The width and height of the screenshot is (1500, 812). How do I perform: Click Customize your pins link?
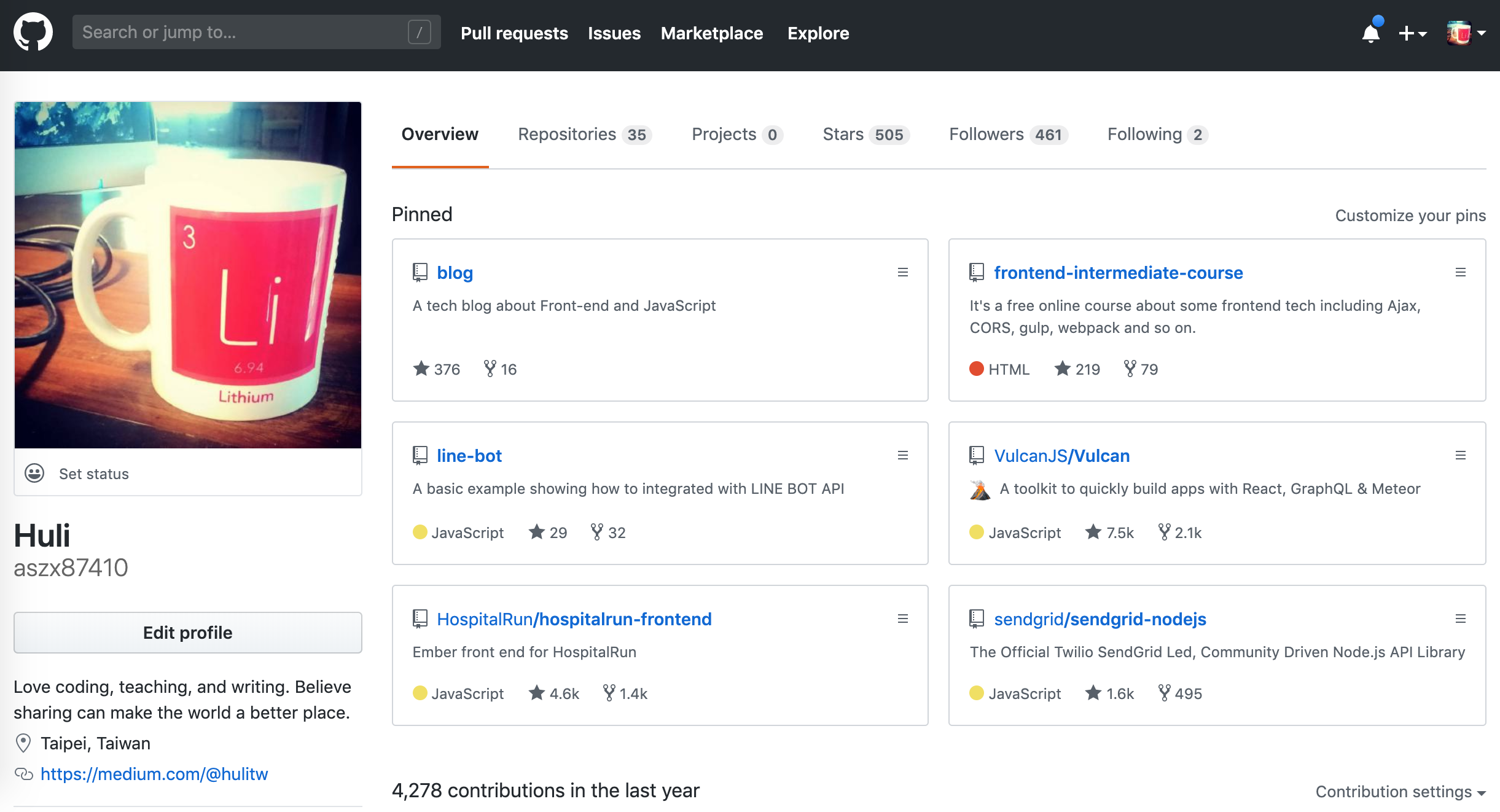pyautogui.click(x=1410, y=216)
